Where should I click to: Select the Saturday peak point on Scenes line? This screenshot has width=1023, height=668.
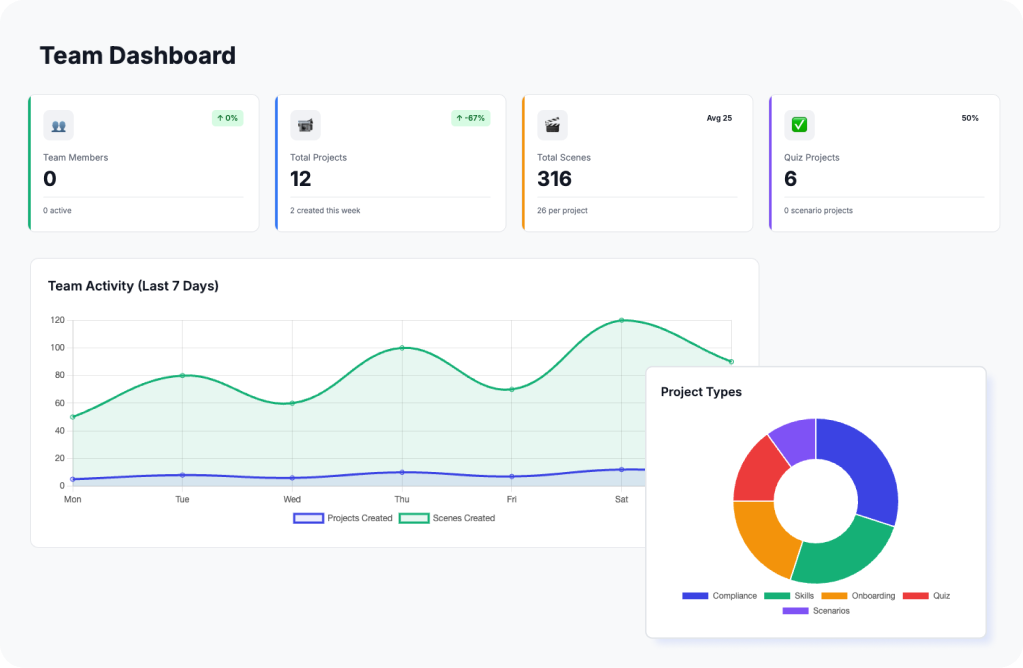click(x=621, y=320)
